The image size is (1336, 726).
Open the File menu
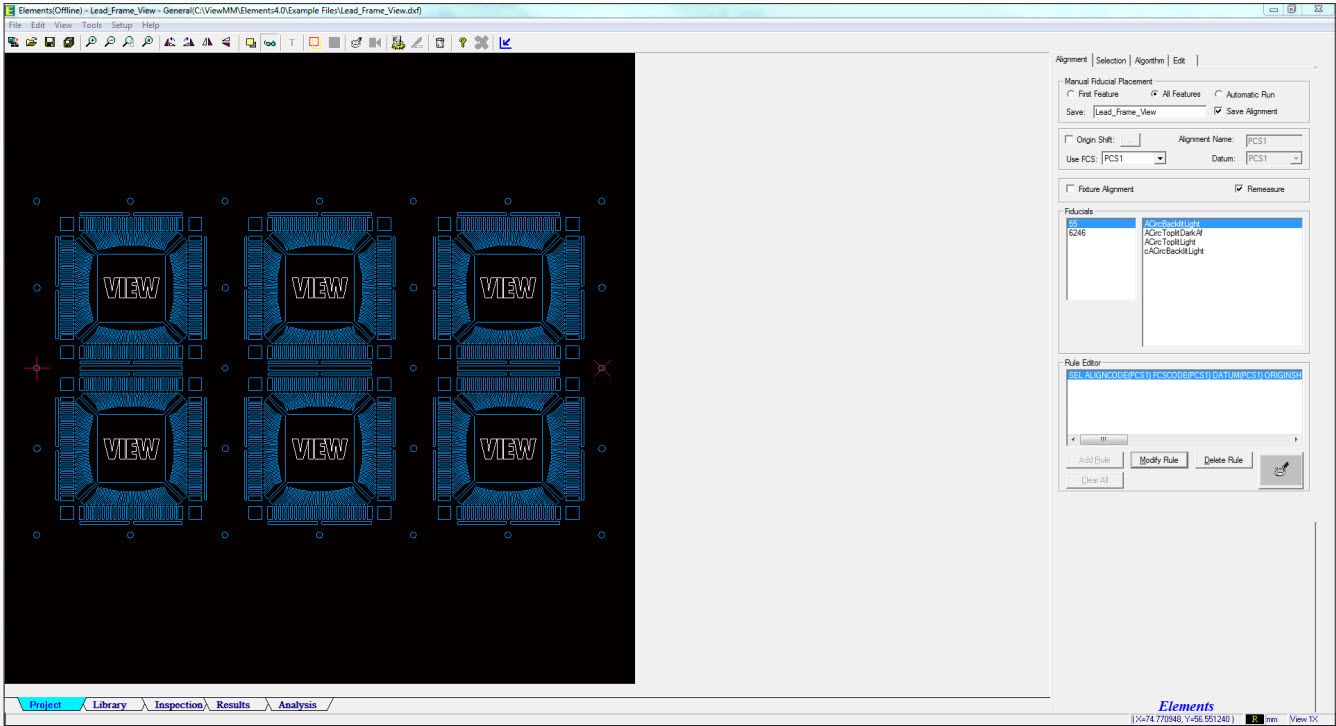pyautogui.click(x=15, y=24)
